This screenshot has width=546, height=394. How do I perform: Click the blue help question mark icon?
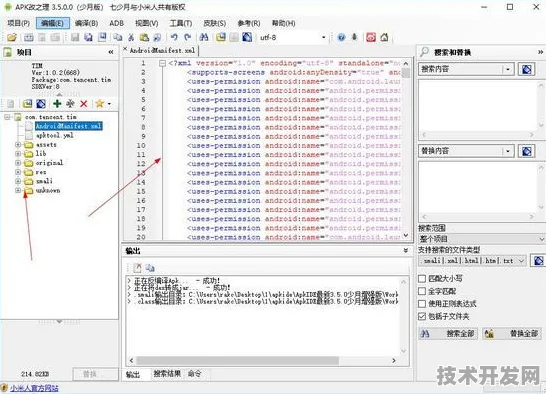coord(342,37)
